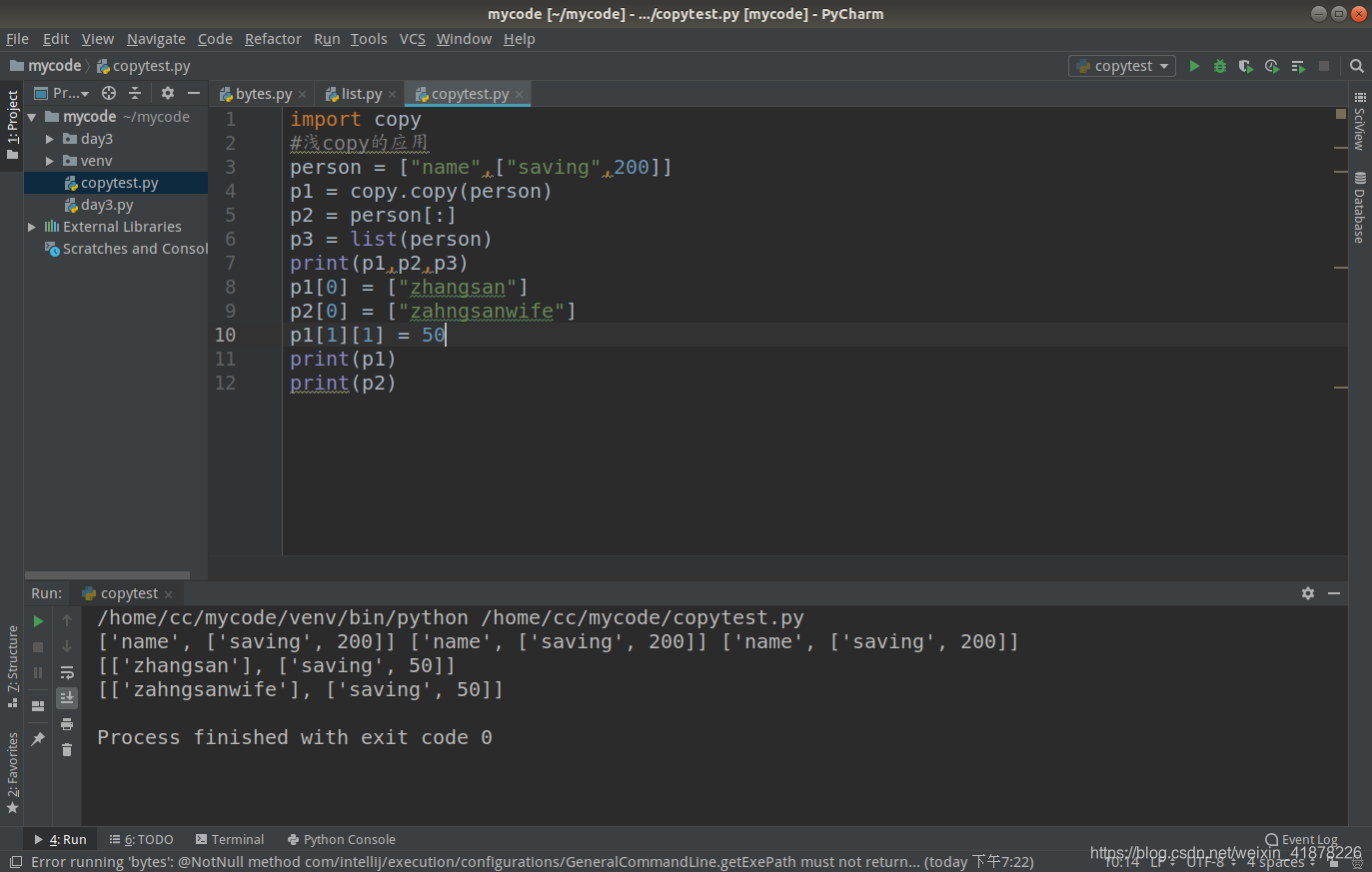Expand External Libraries node
1372x872 pixels.
32,227
